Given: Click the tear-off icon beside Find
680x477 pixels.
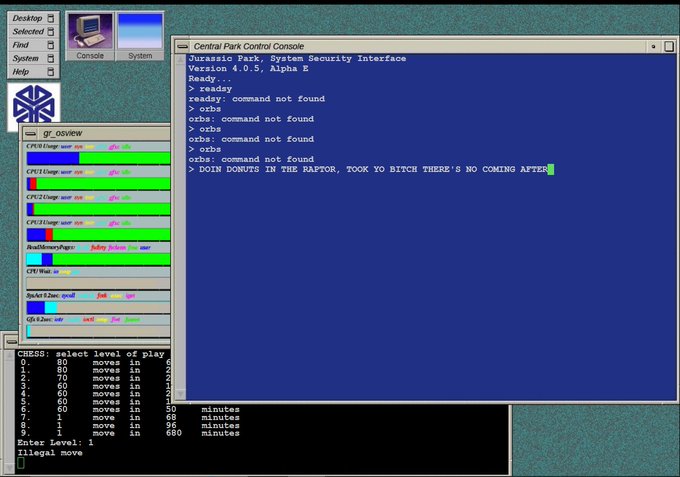Looking at the screenshot, I should (51, 45).
